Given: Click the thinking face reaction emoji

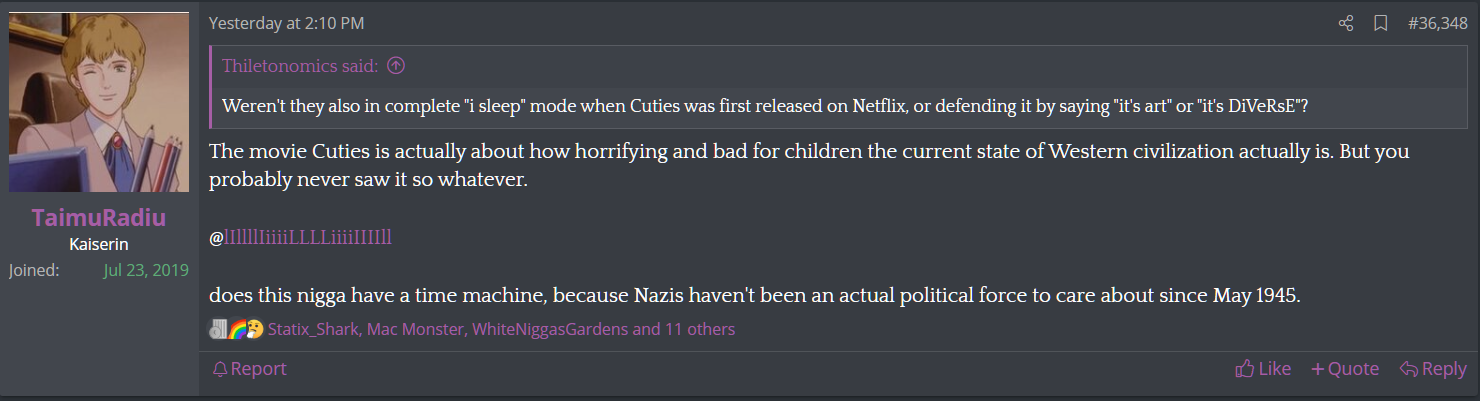Looking at the screenshot, I should (254, 329).
